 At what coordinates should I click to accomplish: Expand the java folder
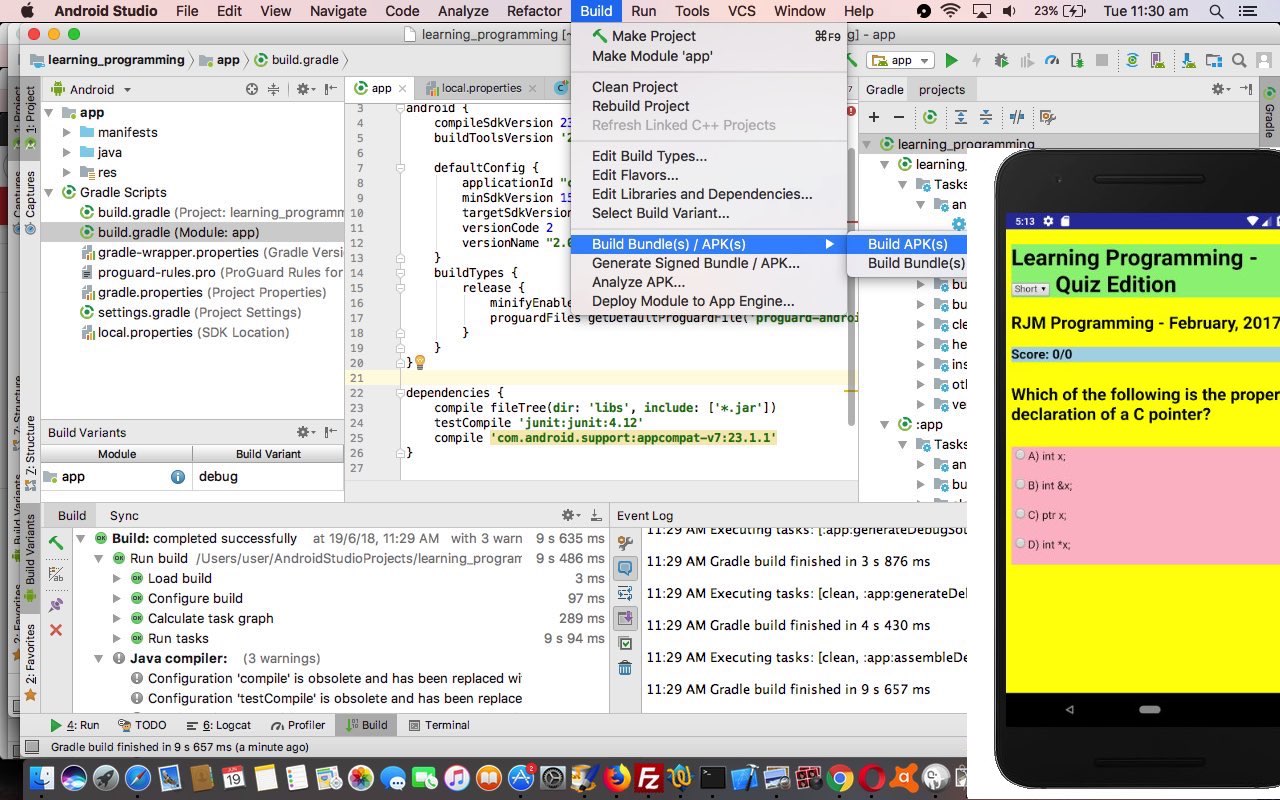(x=67, y=152)
